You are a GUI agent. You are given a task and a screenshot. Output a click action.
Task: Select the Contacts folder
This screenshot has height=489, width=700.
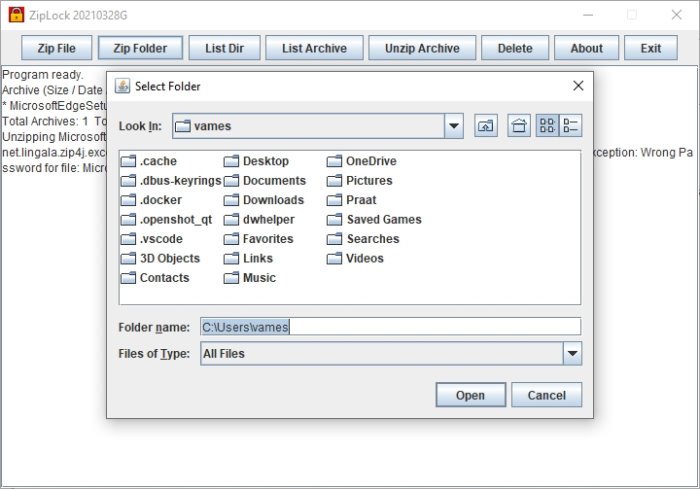155,278
